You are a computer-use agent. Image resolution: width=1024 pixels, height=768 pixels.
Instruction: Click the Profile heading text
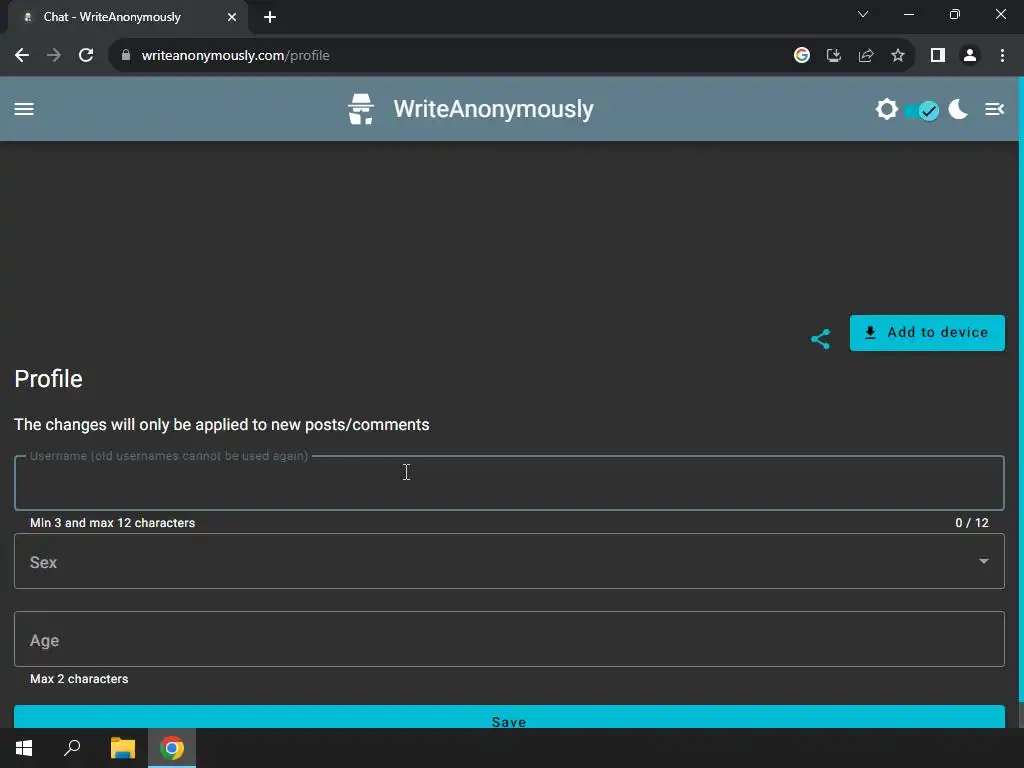pos(48,379)
